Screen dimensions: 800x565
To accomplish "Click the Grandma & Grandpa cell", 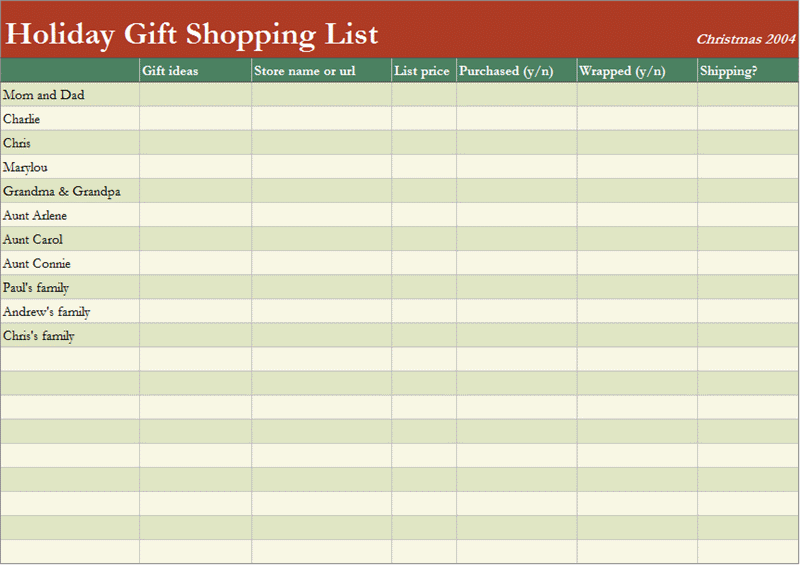I will click(x=70, y=191).
